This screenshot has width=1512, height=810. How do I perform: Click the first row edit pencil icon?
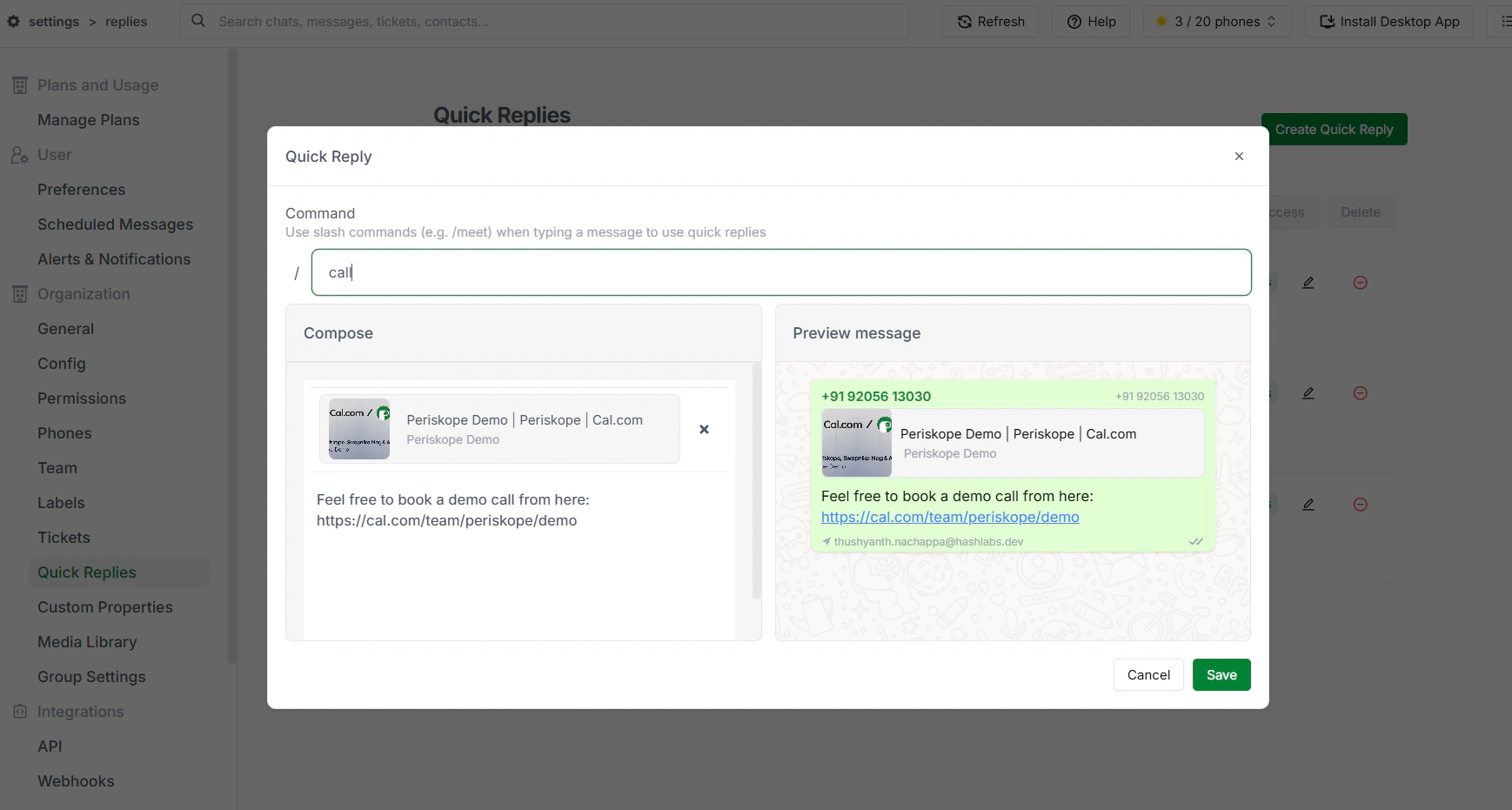(x=1308, y=283)
